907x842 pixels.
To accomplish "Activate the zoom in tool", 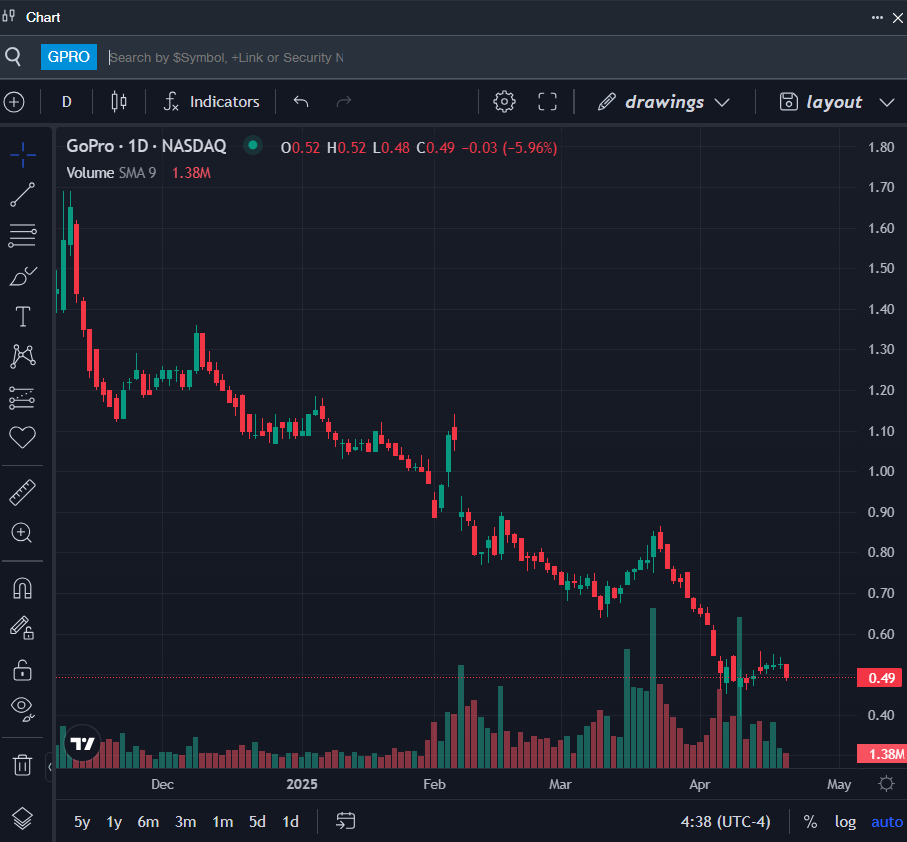I will pos(23,533).
